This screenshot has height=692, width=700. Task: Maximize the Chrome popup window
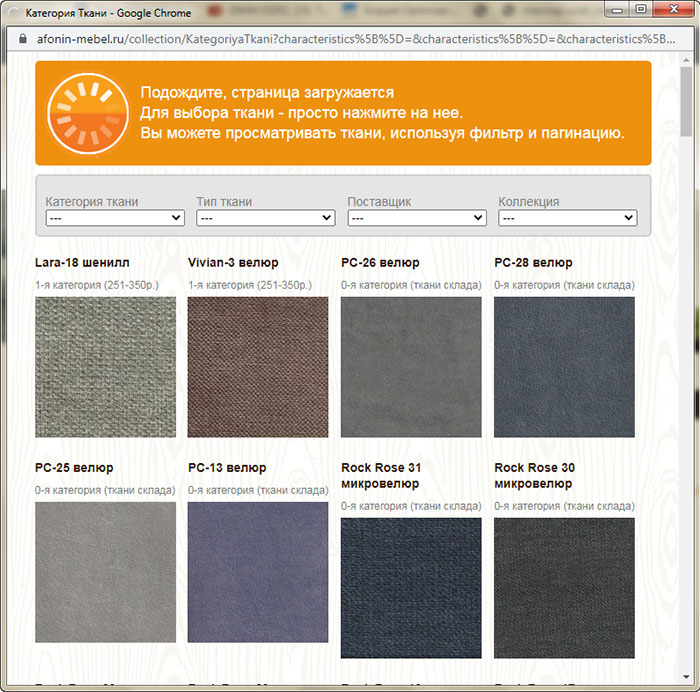(641, 10)
